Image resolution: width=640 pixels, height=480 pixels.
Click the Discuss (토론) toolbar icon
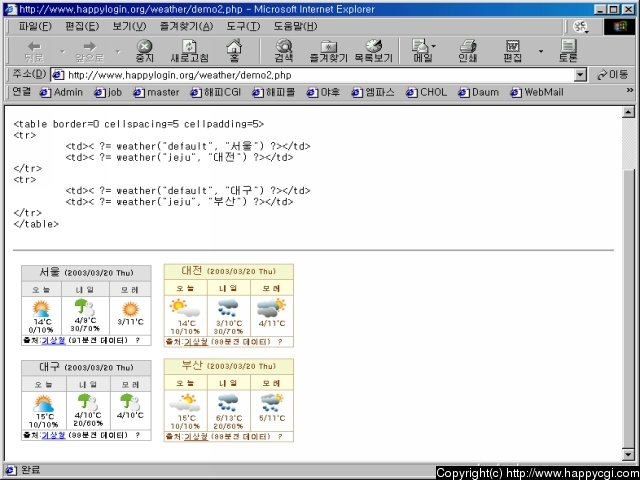tap(568, 51)
